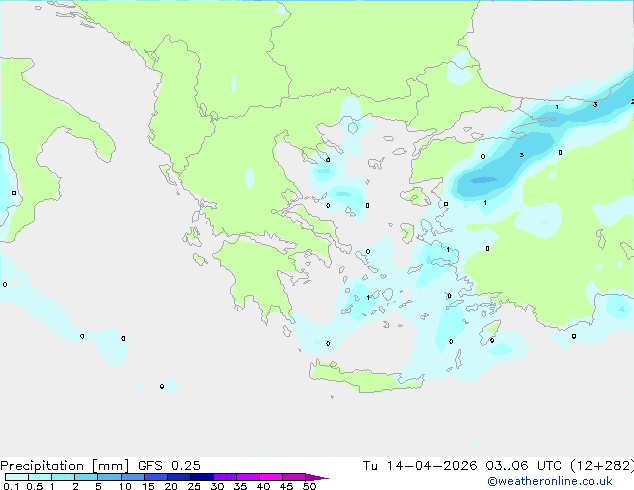This screenshot has width=634, height=490.
Task: Pick the 5–10 mm legend swatch
Action: tap(109, 477)
